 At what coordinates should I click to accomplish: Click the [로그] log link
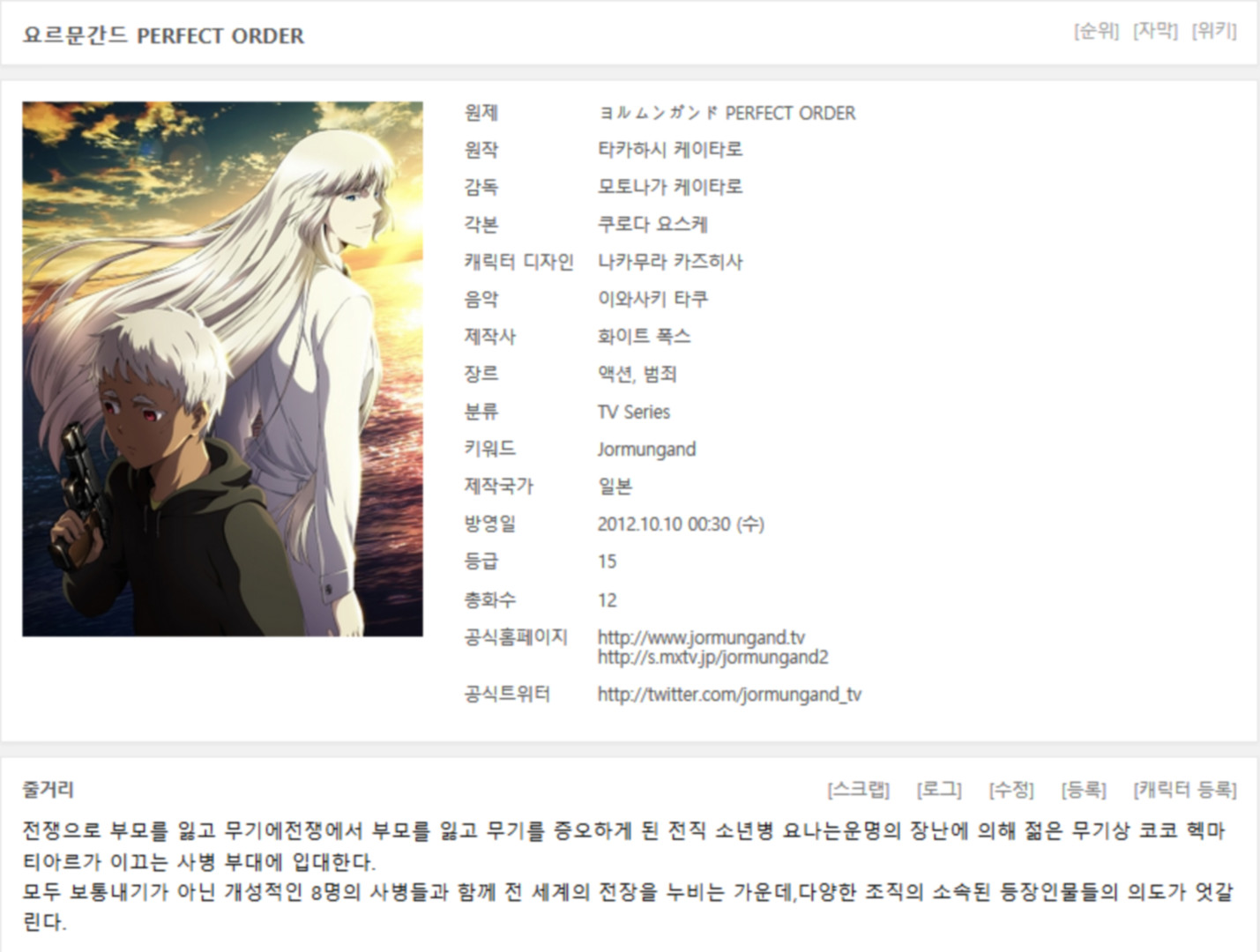pyautogui.click(x=939, y=789)
